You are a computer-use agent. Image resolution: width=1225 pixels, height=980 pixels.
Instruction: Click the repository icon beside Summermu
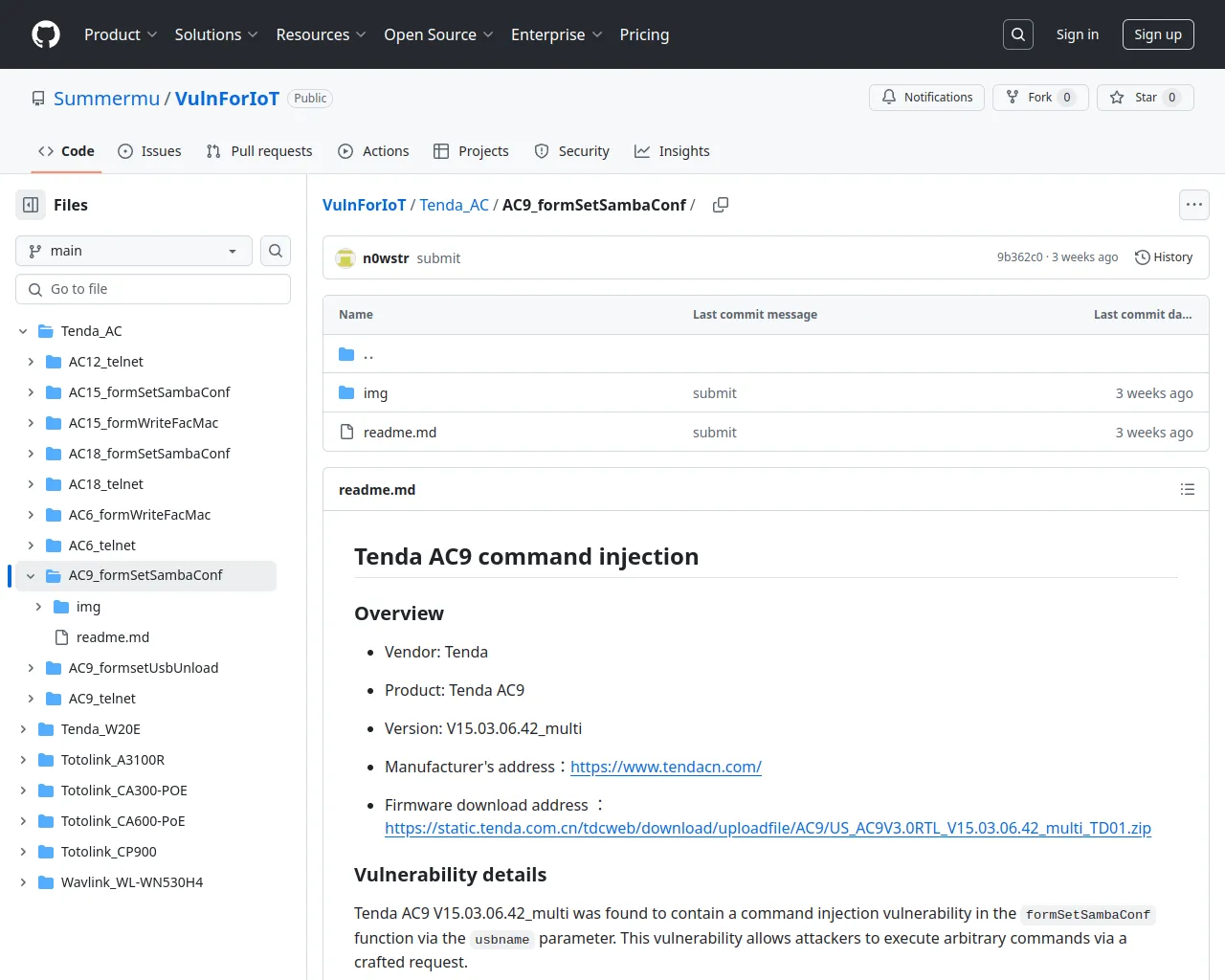[x=38, y=99]
